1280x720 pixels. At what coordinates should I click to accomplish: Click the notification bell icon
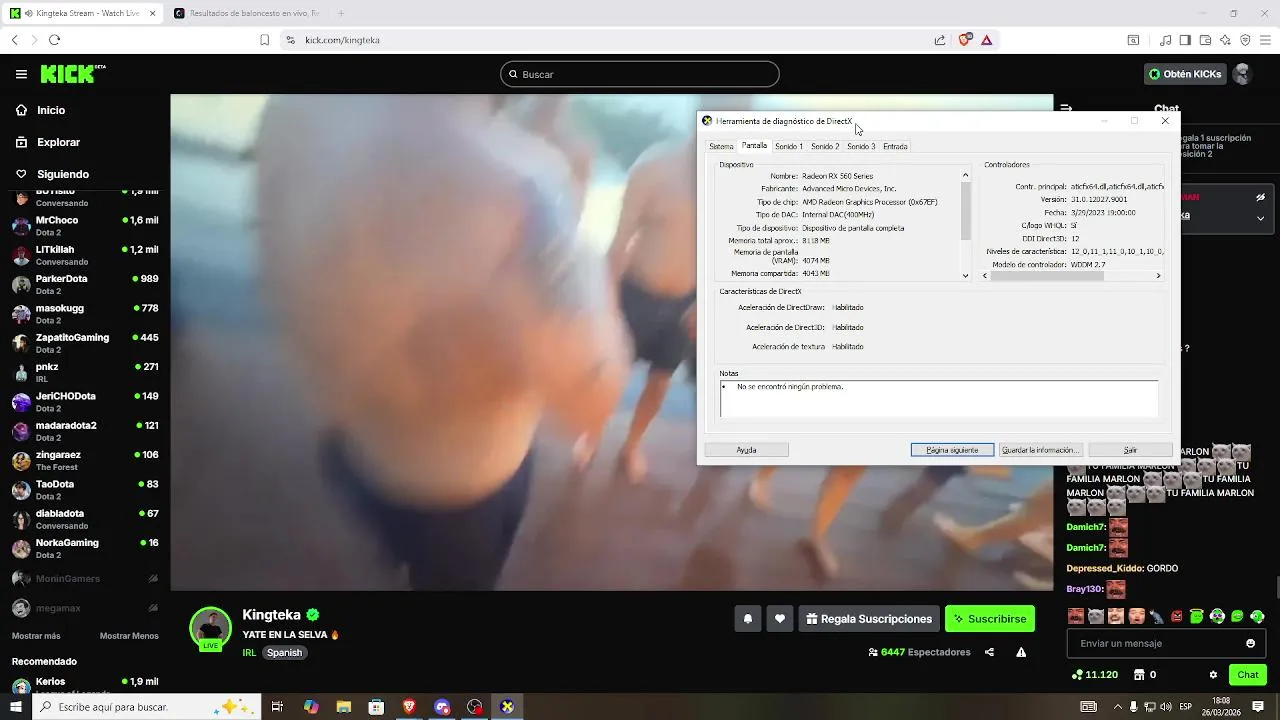(x=748, y=619)
